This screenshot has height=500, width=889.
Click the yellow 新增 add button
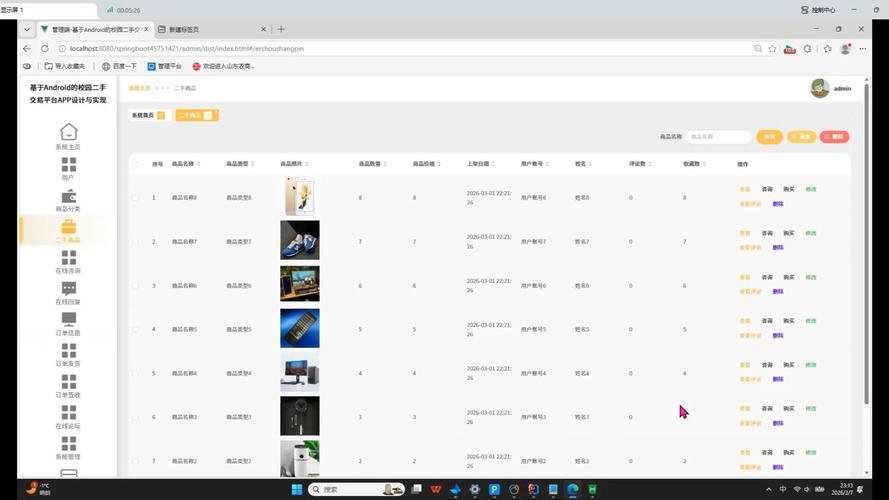coord(801,137)
